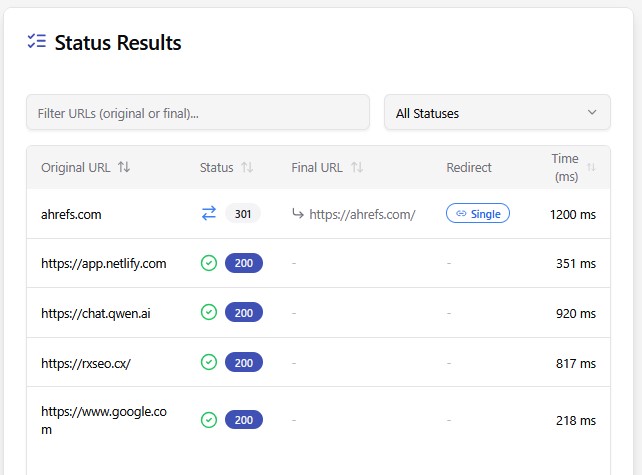Viewport: 642px width, 475px height.
Task: Click the green check icon for chat.qwen.ai
Action: (209, 313)
